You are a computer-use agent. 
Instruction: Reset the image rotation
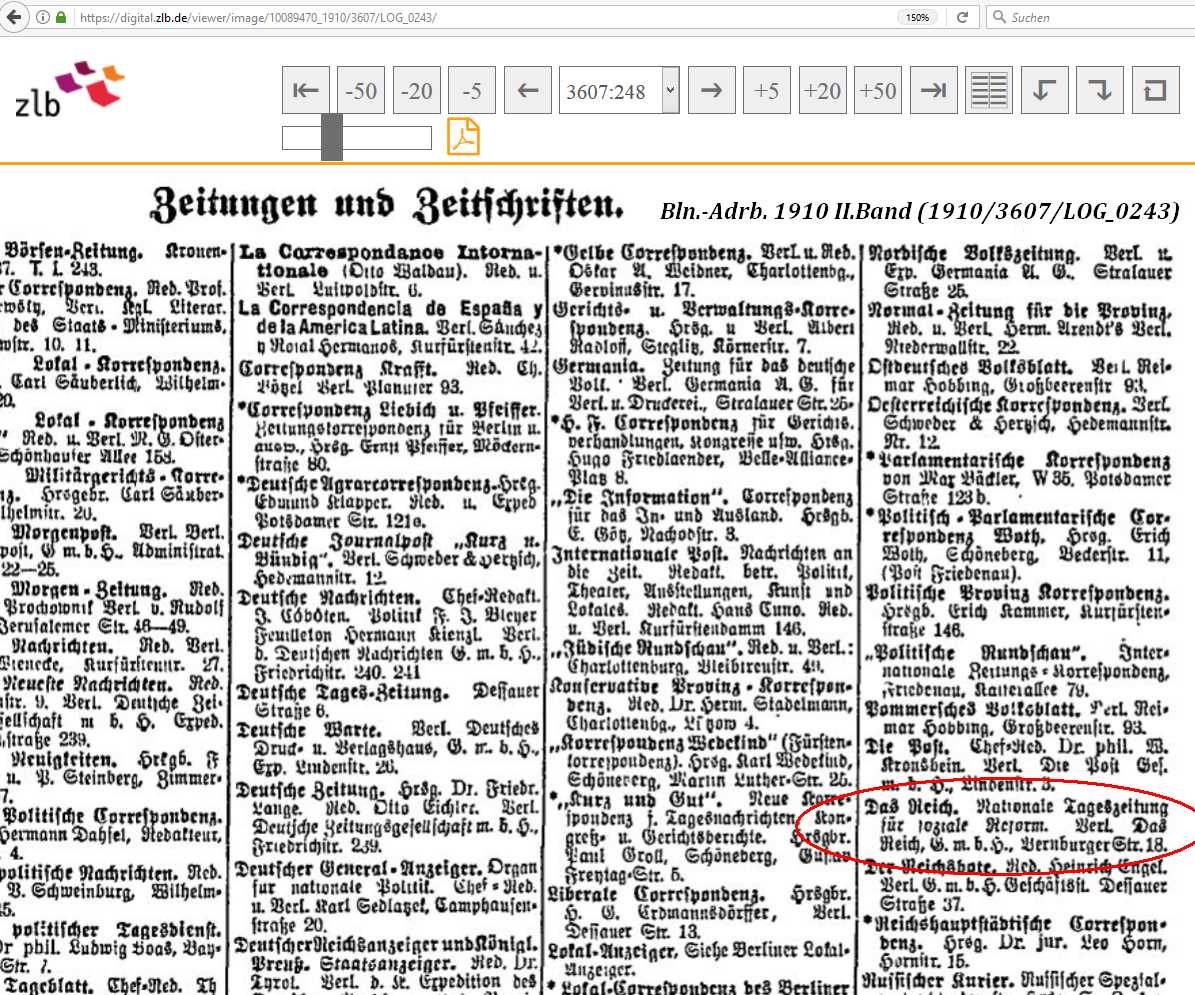1155,91
